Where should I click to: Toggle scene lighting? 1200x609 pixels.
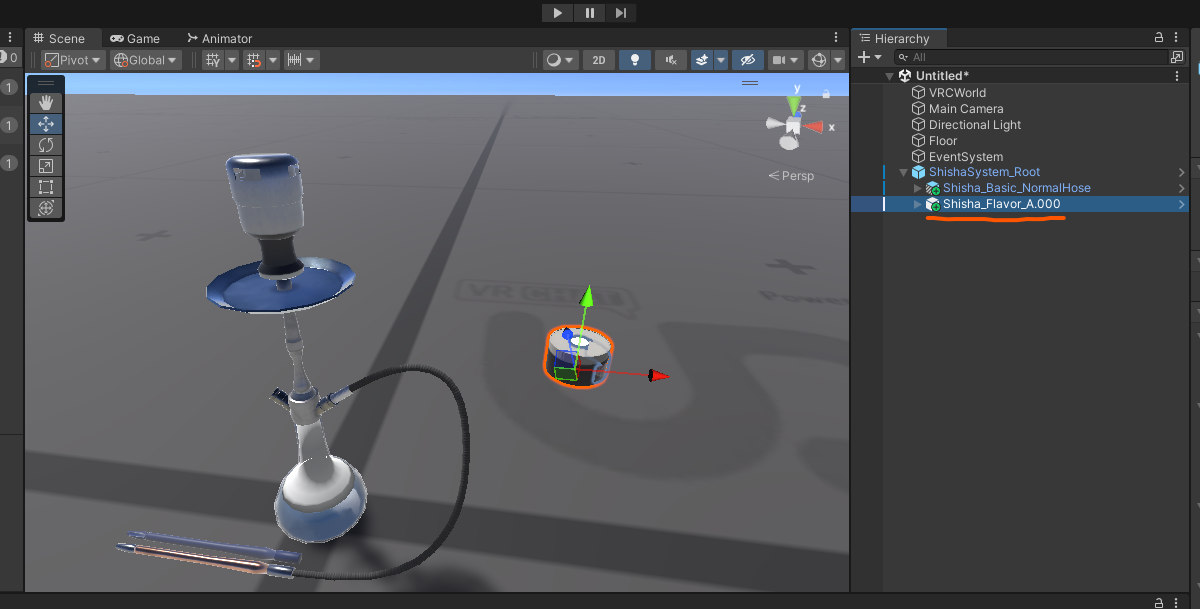click(635, 60)
